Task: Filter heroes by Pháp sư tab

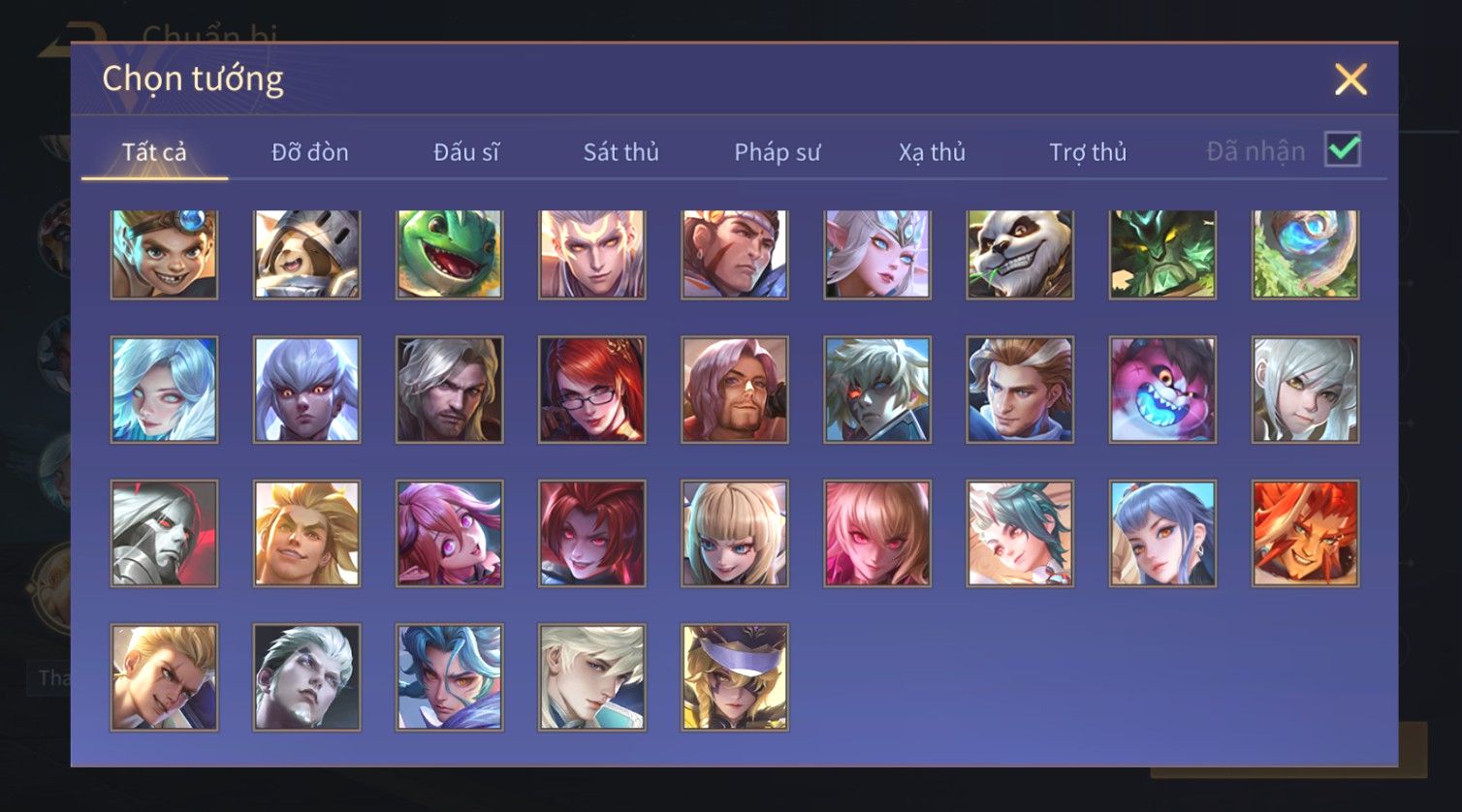Action: coord(778,152)
